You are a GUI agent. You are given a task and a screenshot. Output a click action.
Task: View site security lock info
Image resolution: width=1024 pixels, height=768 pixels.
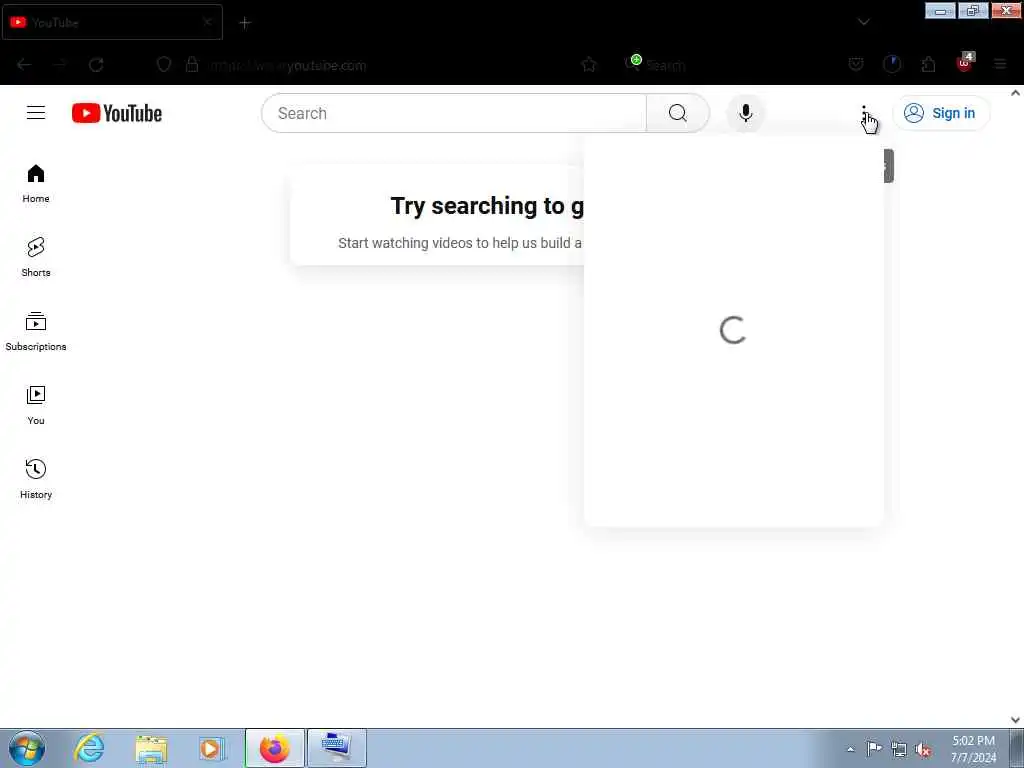click(x=192, y=65)
